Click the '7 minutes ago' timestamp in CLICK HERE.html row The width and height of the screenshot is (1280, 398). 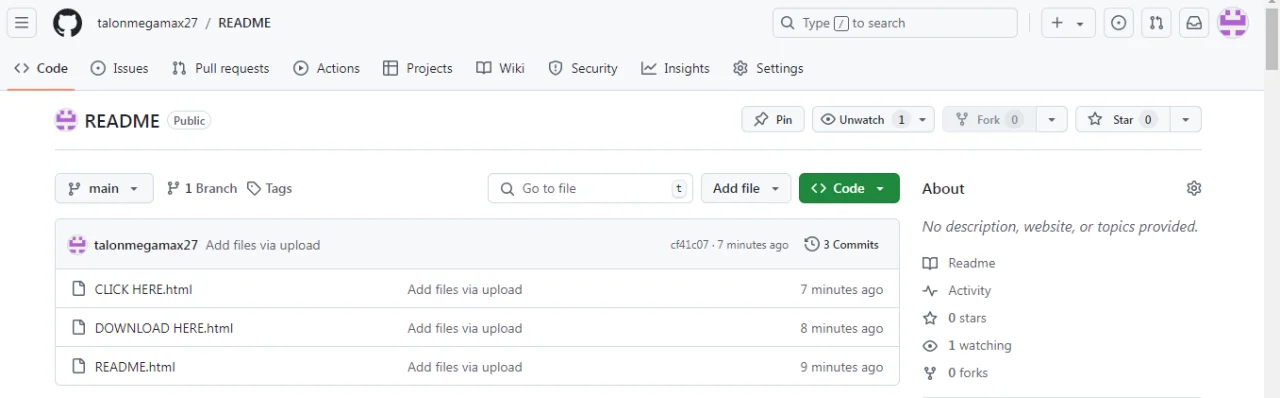[x=842, y=289]
